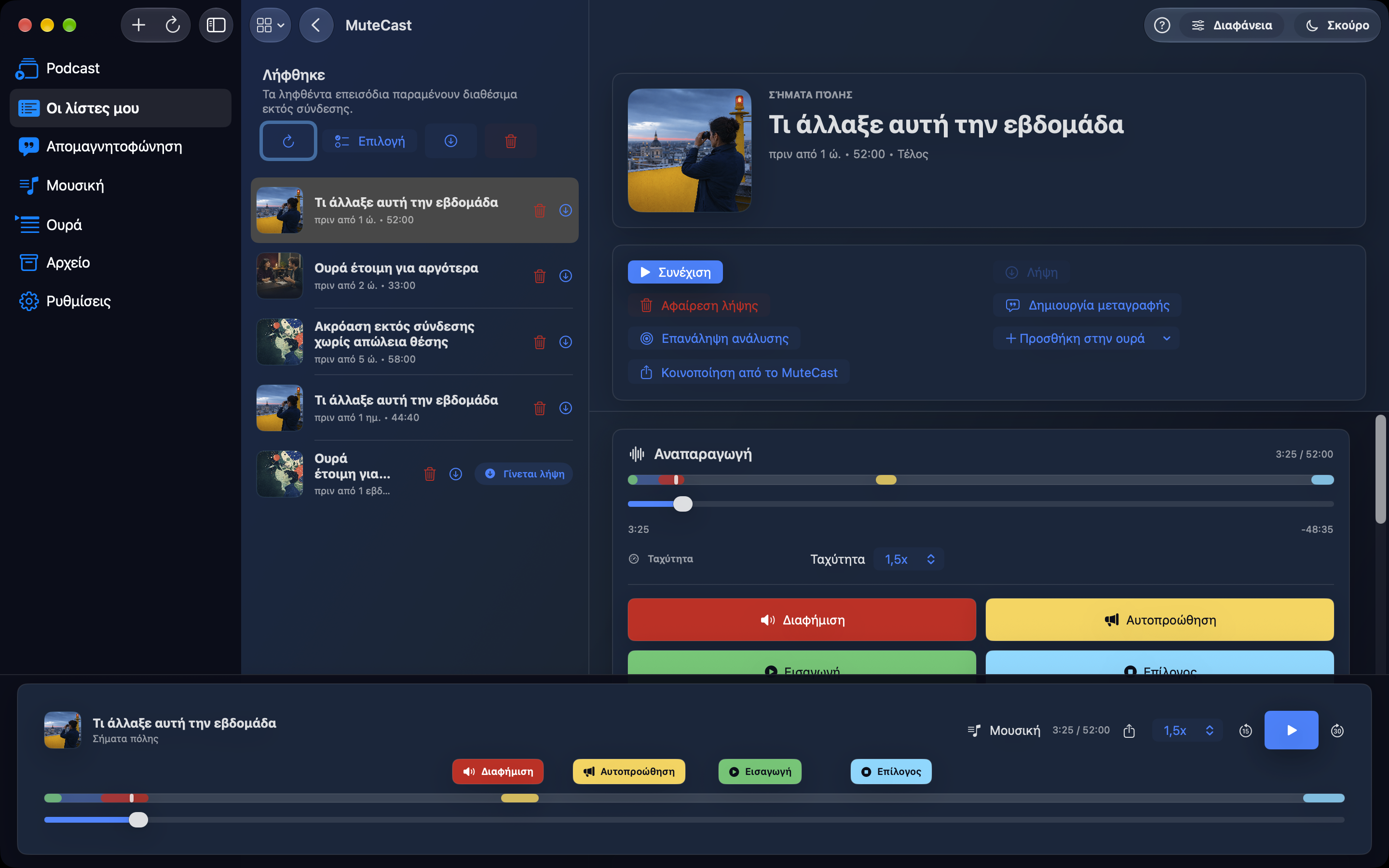This screenshot has height=868, width=1389.
Task: Click download icon on 58:00 episode row
Action: [x=565, y=342]
